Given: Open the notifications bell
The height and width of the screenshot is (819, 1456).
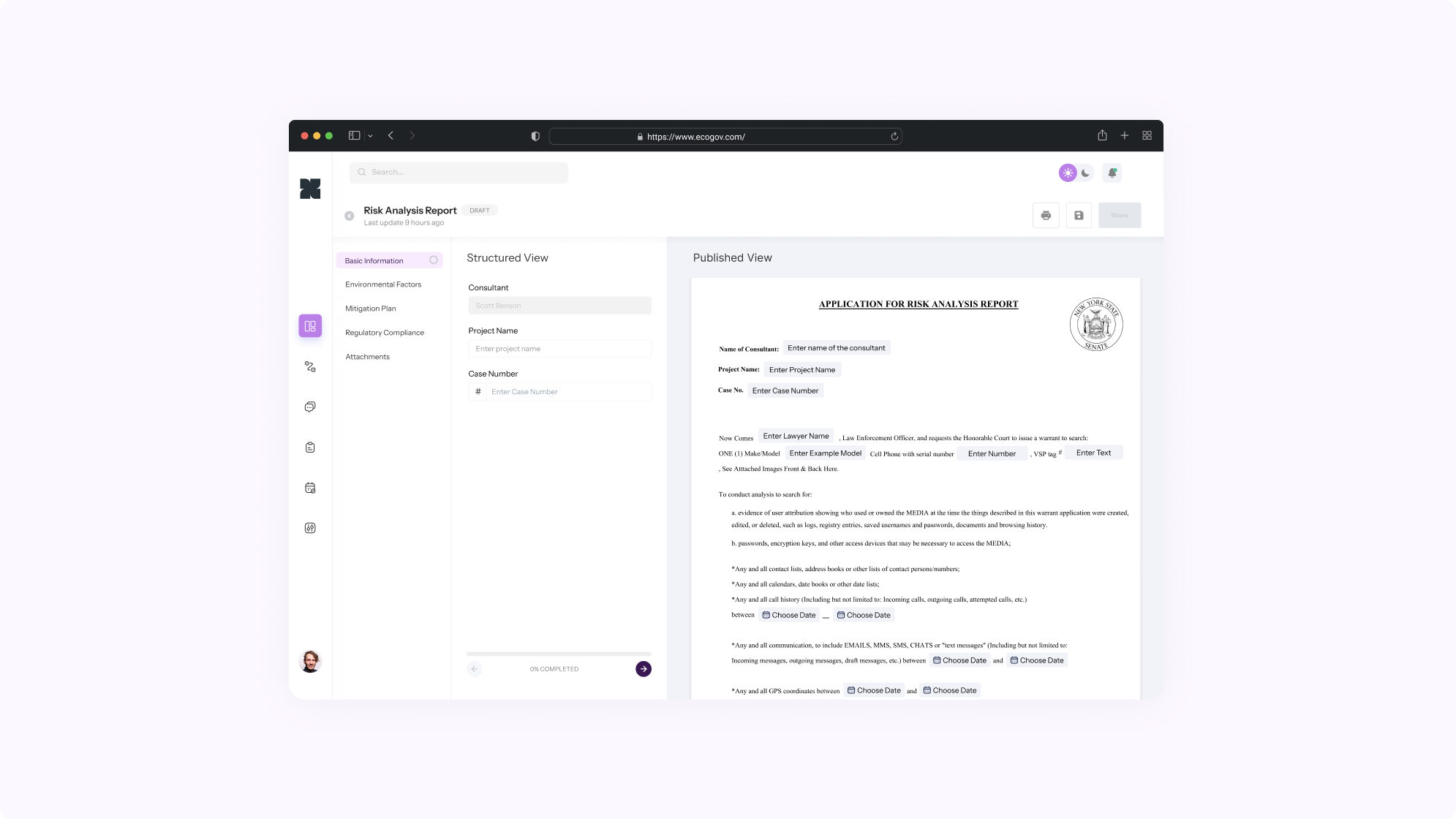Looking at the screenshot, I should pyautogui.click(x=1112, y=173).
